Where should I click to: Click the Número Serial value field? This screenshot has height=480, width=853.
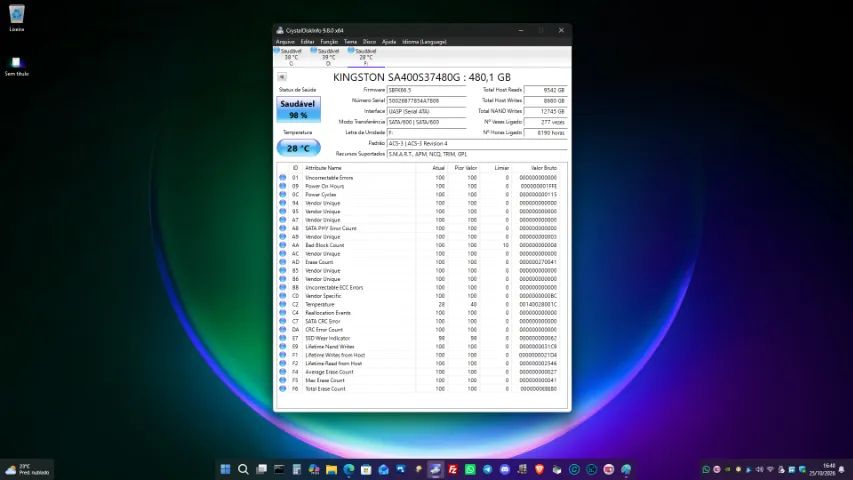[x=426, y=101]
